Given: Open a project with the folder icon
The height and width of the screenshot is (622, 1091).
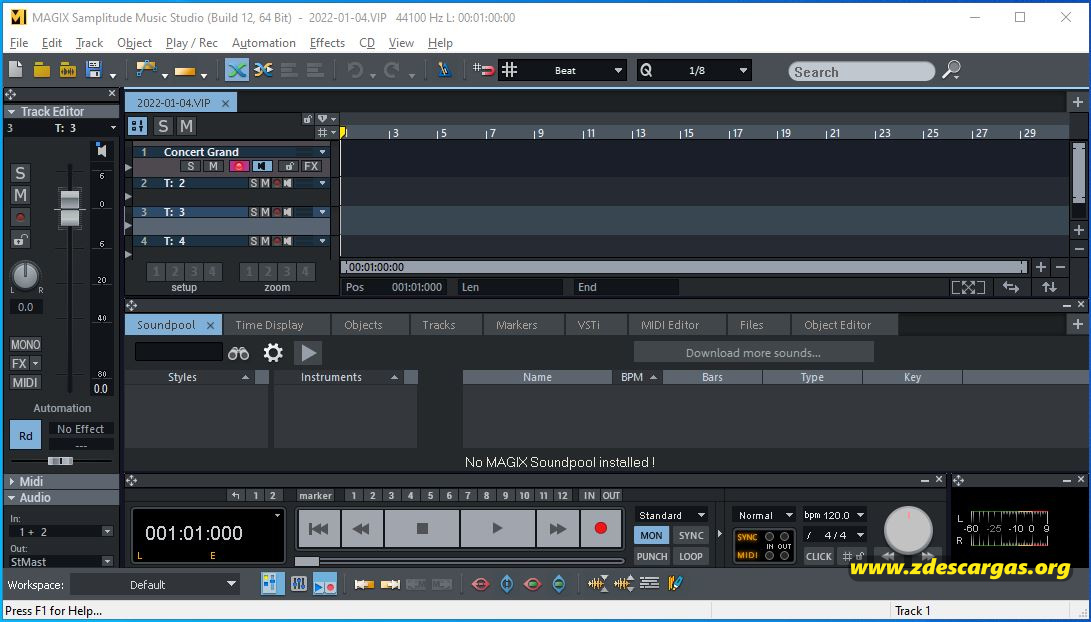Looking at the screenshot, I should point(42,70).
